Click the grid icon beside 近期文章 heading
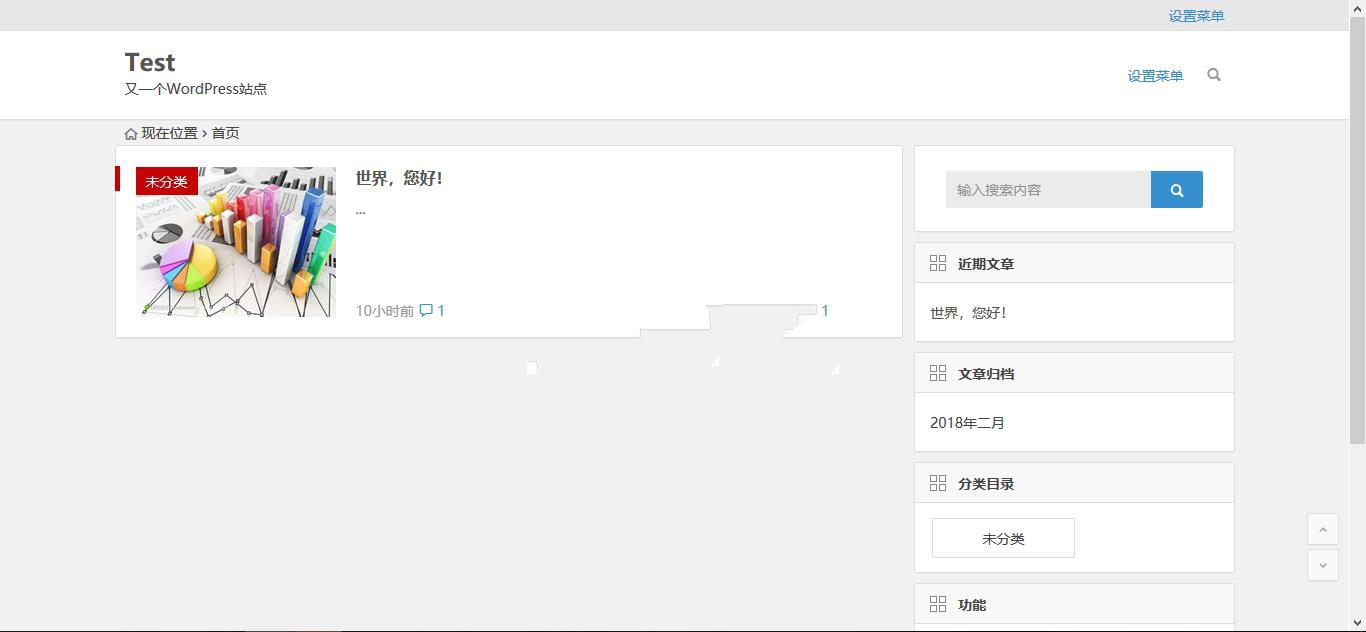 937,263
